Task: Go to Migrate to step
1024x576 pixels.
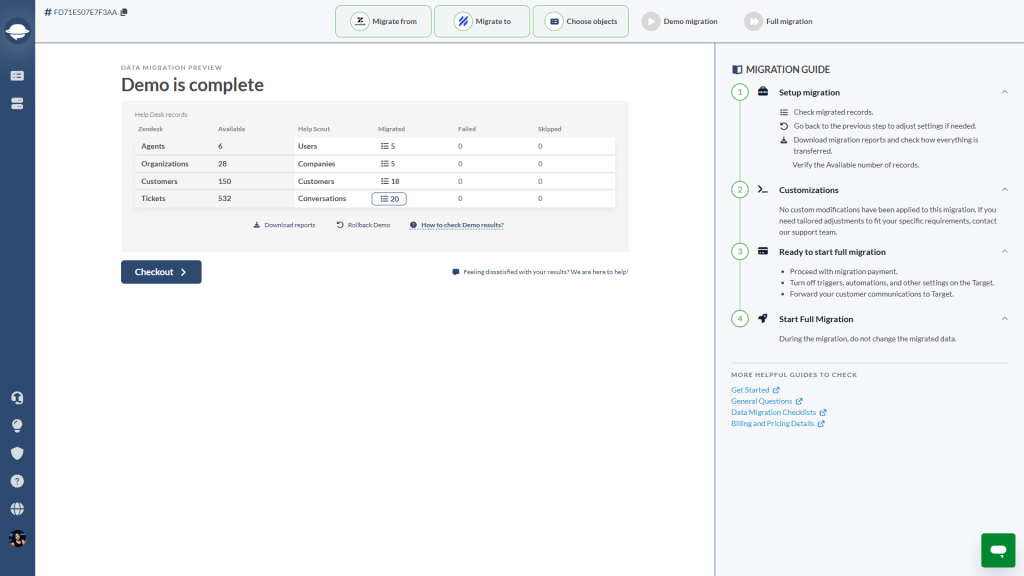Action: pyautogui.click(x=482, y=22)
